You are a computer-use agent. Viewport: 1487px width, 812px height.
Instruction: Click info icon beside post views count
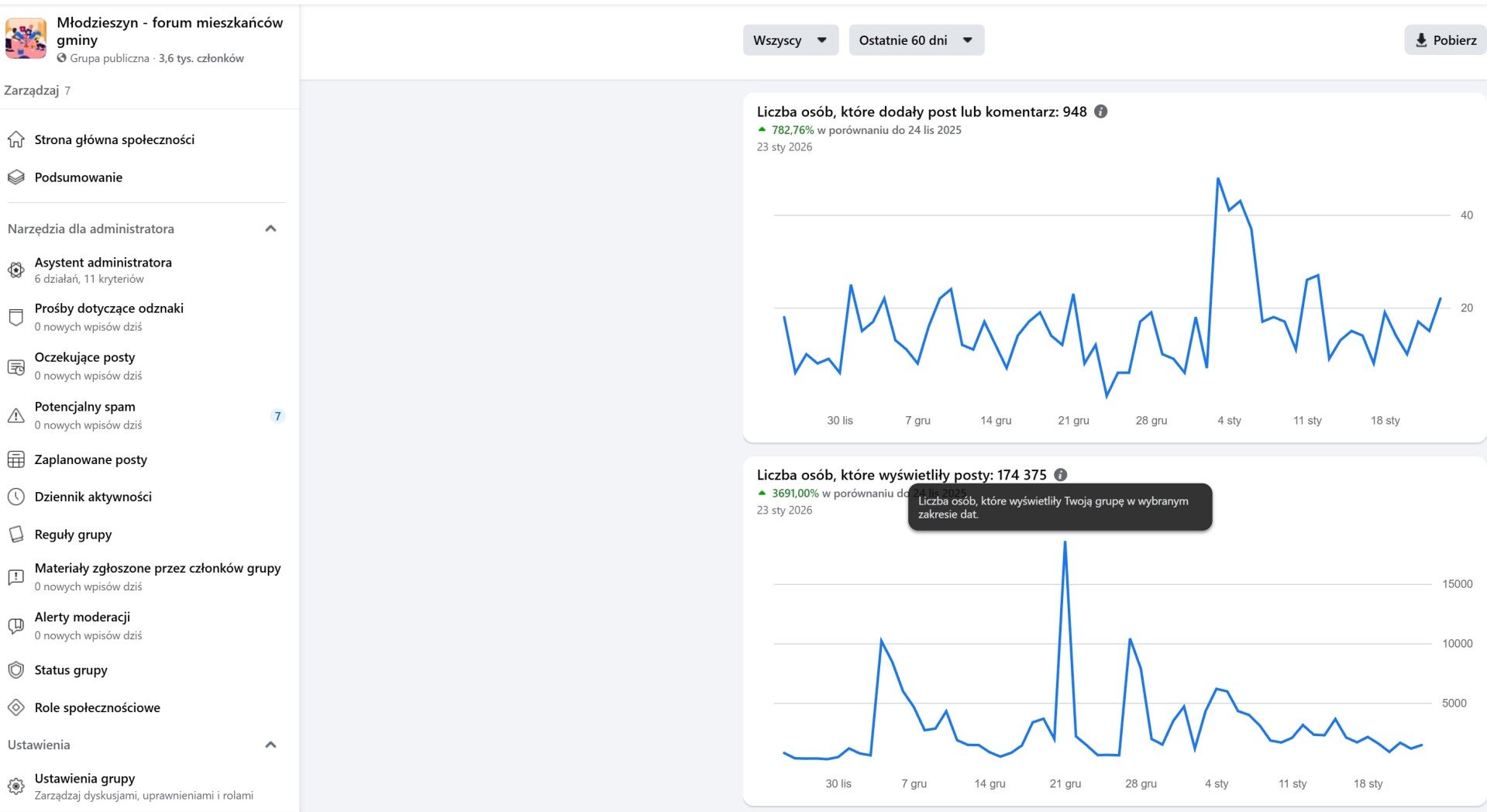pos(1060,475)
